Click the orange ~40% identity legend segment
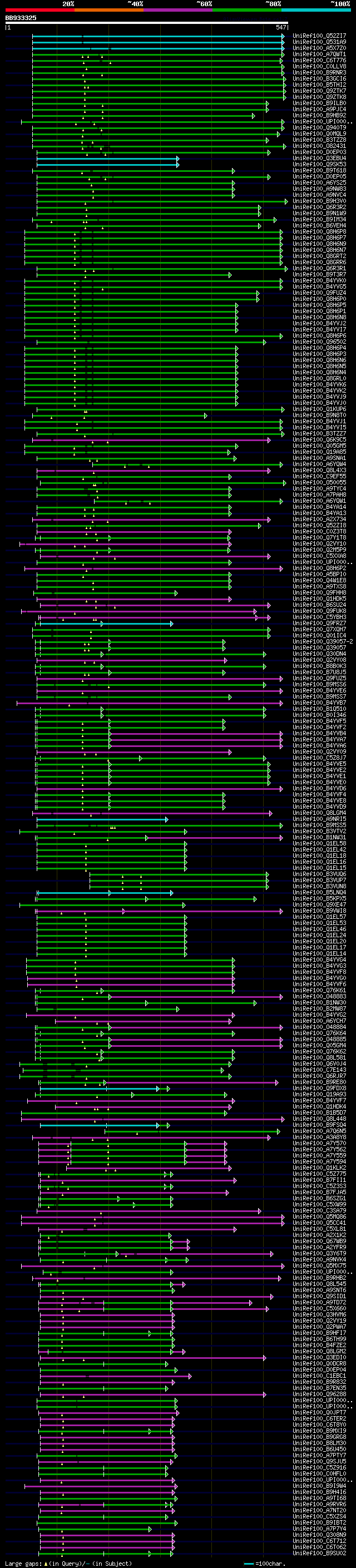The image size is (356, 1568). (x=109, y=10)
